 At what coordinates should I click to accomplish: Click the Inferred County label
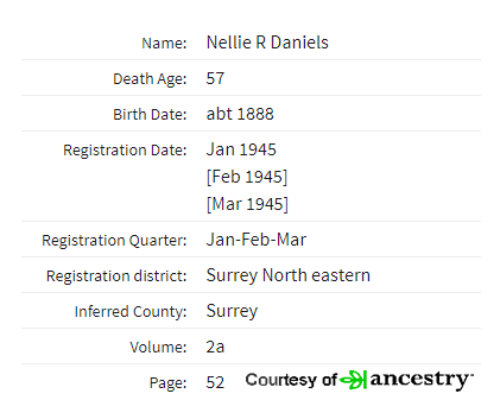pyautogui.click(x=131, y=312)
